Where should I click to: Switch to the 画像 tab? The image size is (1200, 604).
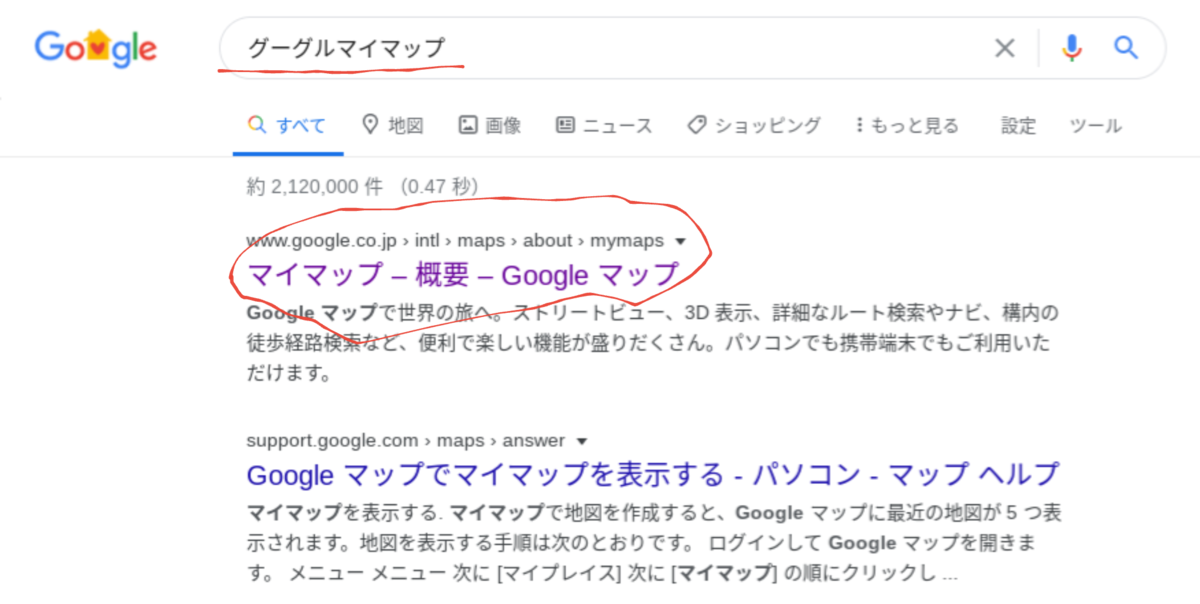[x=490, y=126]
